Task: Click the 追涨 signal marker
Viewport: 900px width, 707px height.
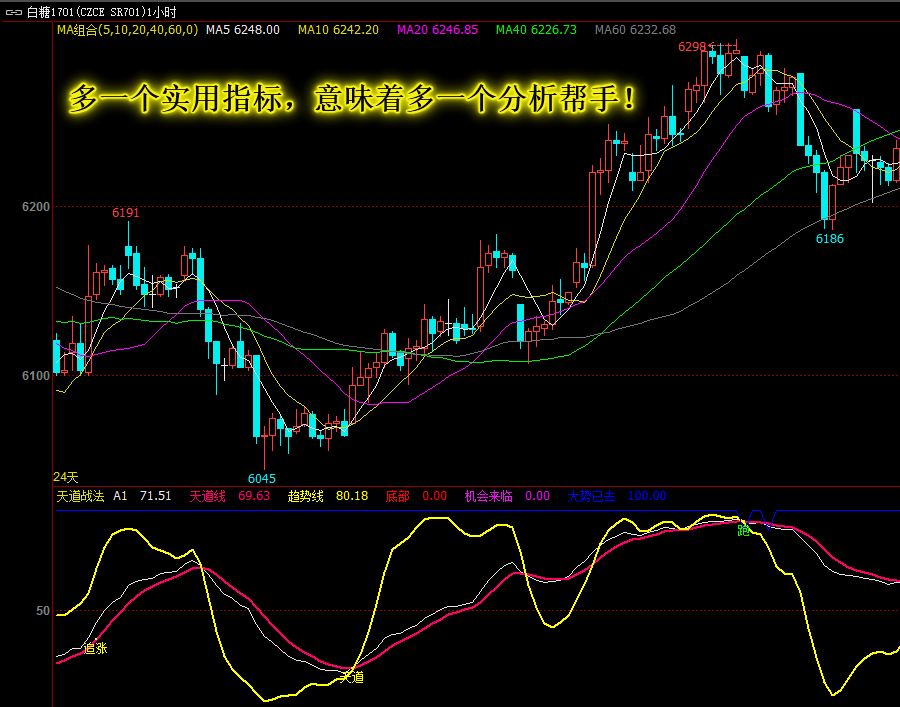Action: [96, 649]
